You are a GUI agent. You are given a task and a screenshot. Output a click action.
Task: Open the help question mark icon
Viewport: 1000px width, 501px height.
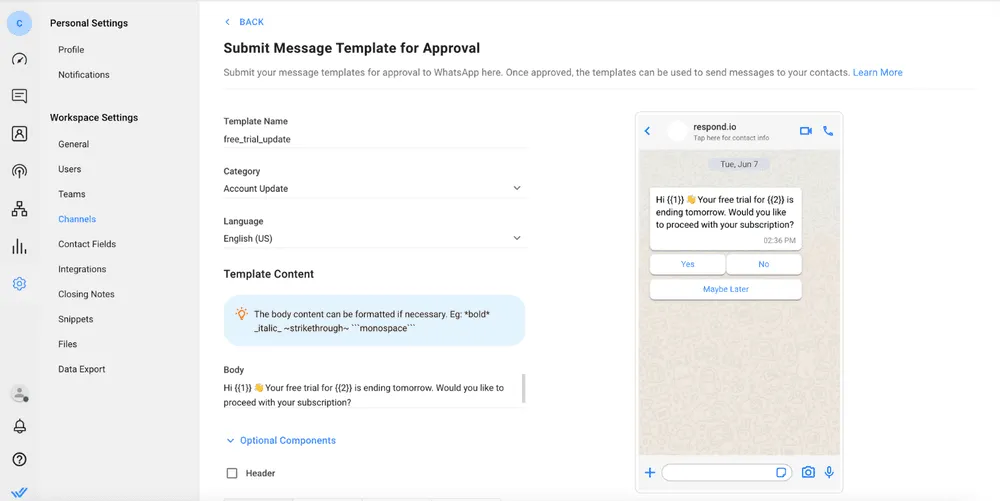(x=20, y=459)
